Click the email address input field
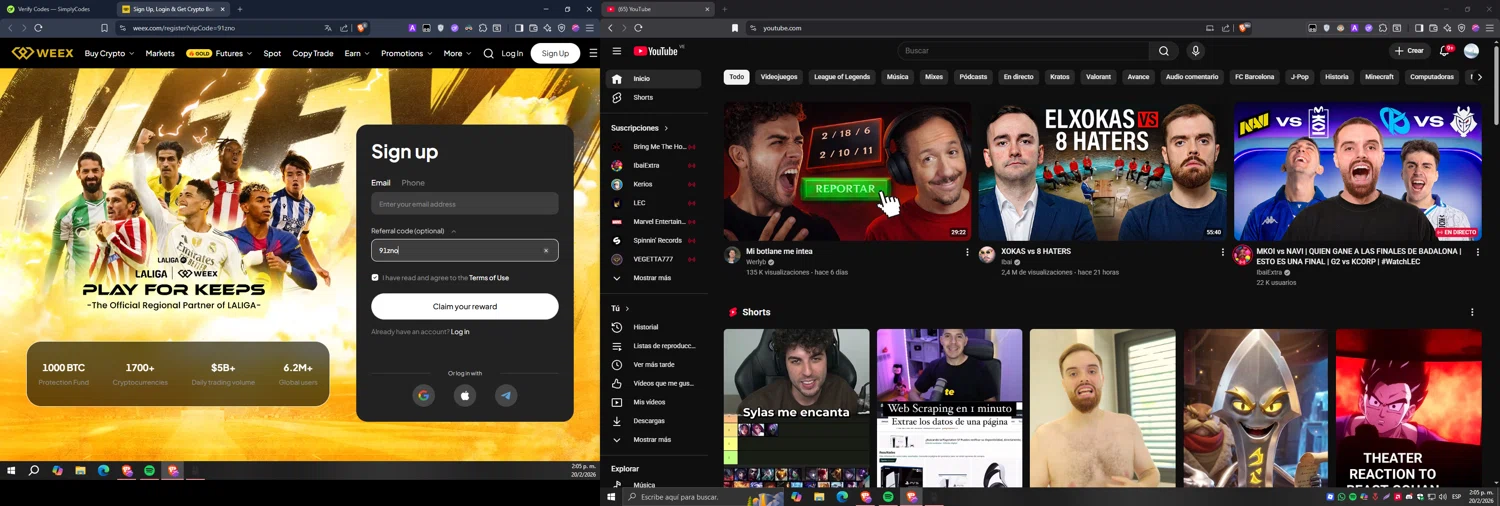 pos(465,204)
